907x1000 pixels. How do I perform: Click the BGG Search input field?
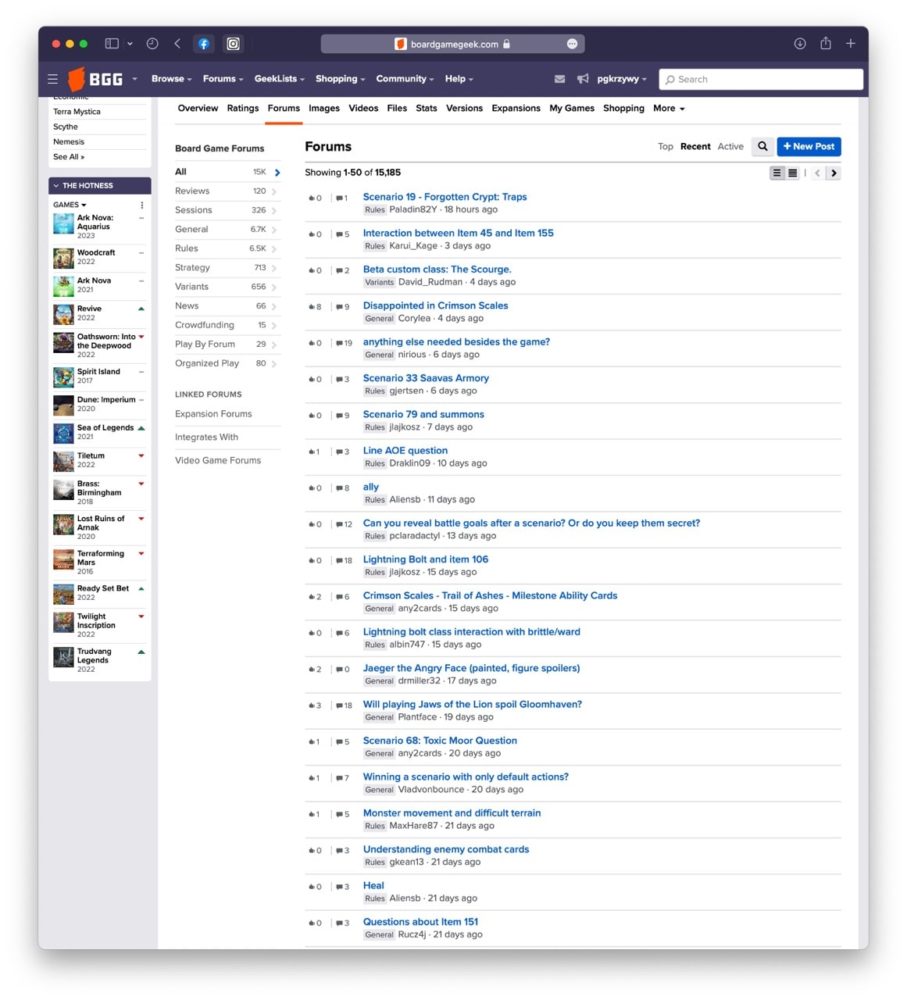click(x=761, y=79)
